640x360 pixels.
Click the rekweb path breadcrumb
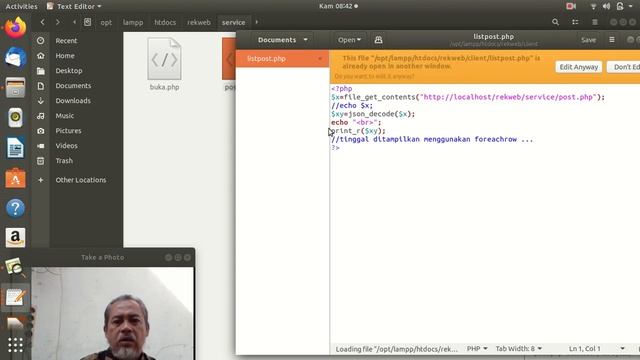[199, 22]
